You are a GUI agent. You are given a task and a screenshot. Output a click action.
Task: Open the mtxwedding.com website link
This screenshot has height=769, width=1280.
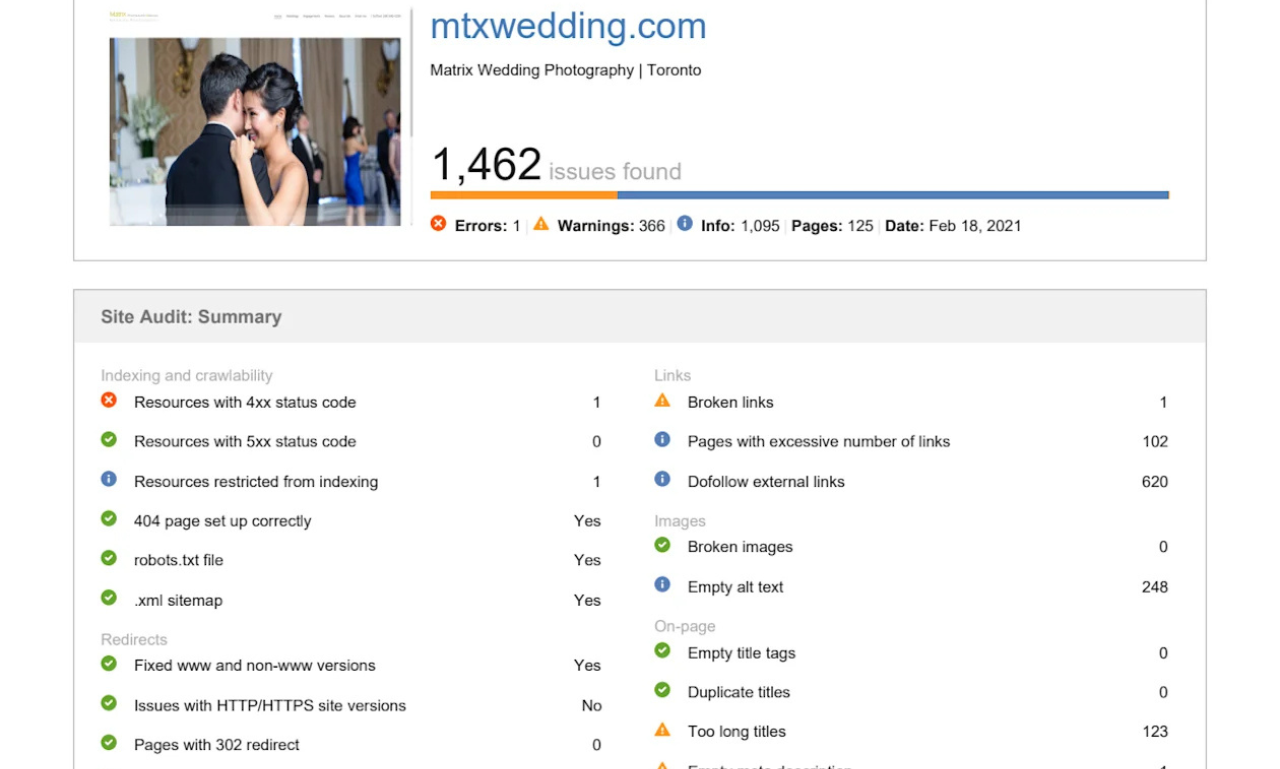coord(567,27)
